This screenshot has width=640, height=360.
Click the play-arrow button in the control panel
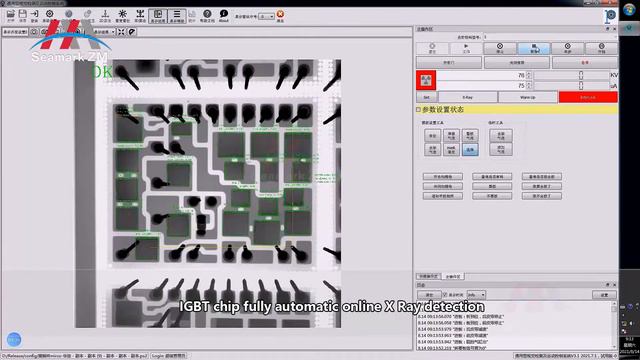466,49
